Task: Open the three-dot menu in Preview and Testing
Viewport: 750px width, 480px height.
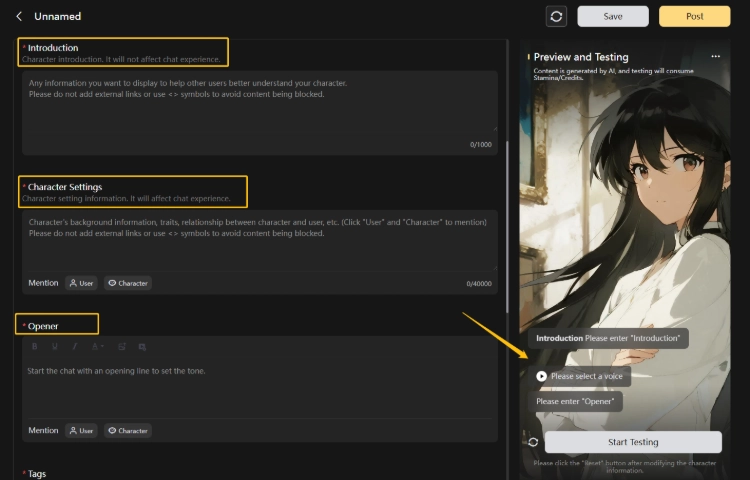Action: click(715, 56)
